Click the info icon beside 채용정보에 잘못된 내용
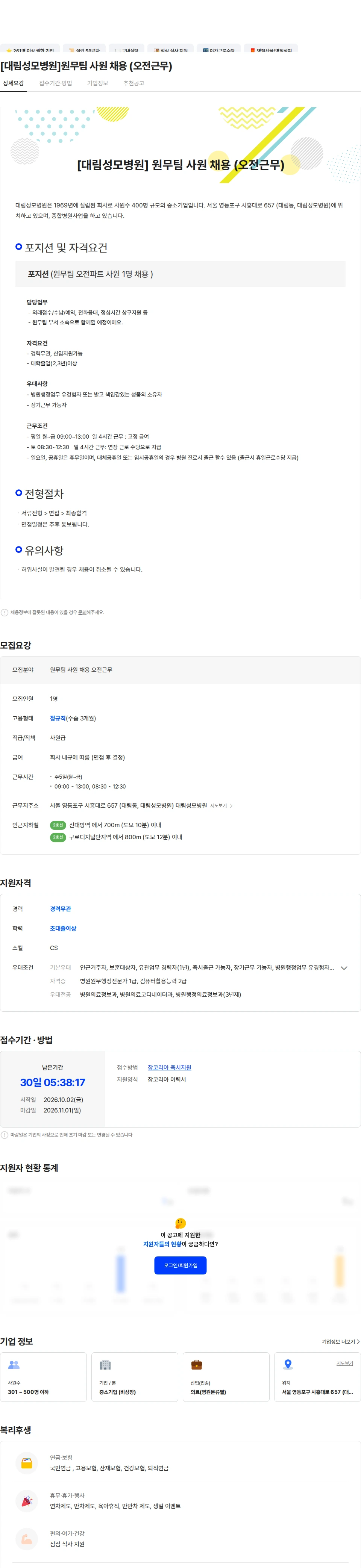Screen dimensions: 361x1568 pos(5,612)
